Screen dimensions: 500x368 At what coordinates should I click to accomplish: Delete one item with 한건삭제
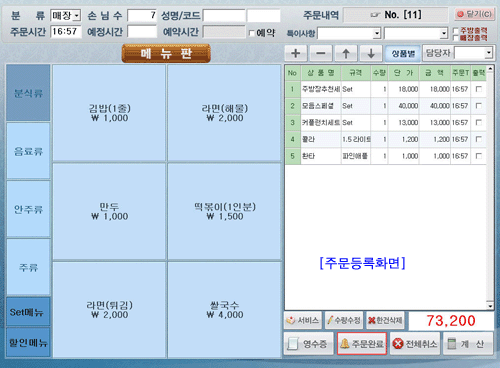[x=385, y=320]
